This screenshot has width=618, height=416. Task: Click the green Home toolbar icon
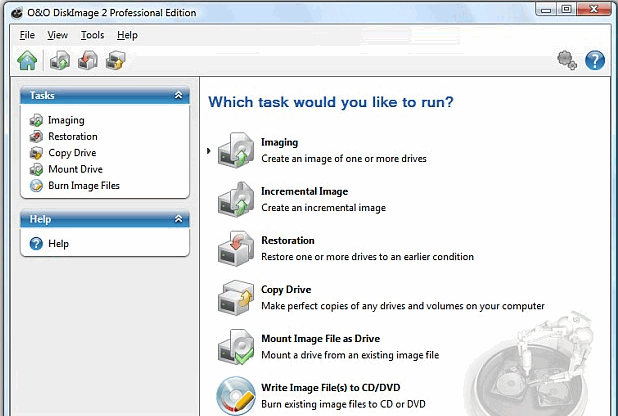27,61
